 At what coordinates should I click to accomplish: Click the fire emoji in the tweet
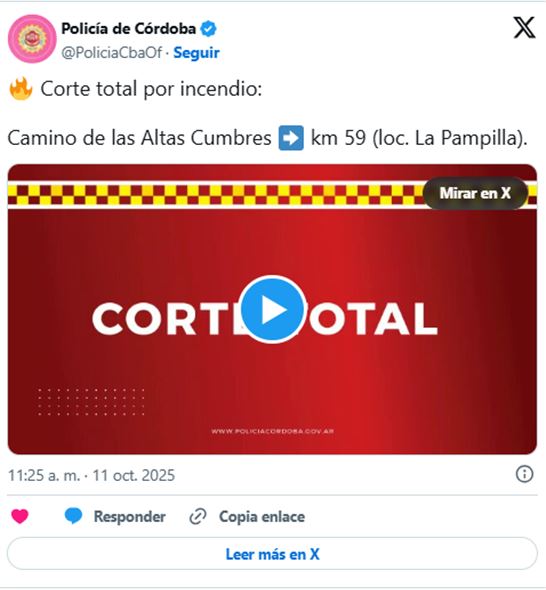(21, 89)
